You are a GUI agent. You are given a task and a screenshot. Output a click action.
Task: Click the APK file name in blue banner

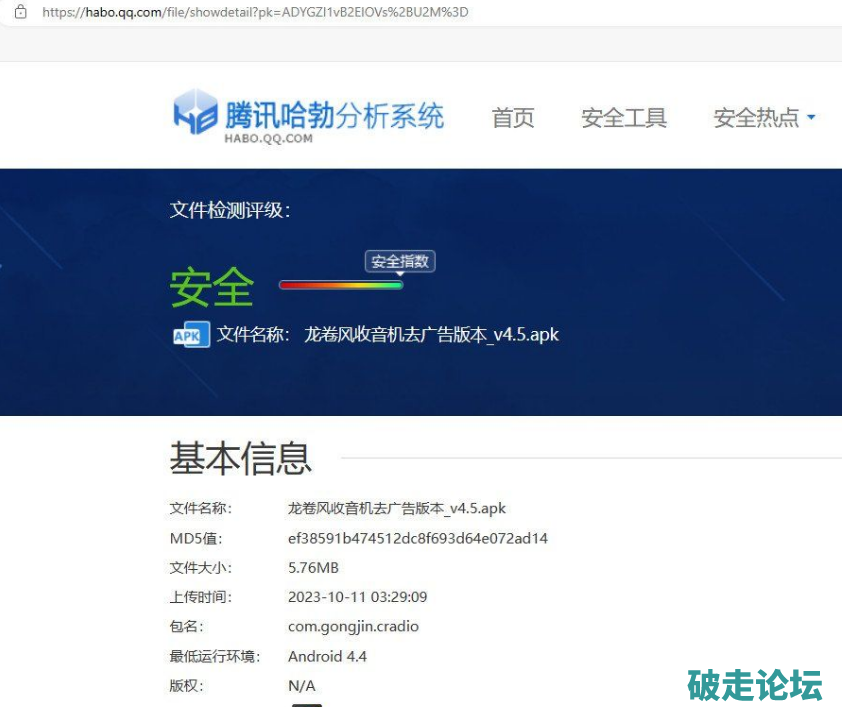431,335
